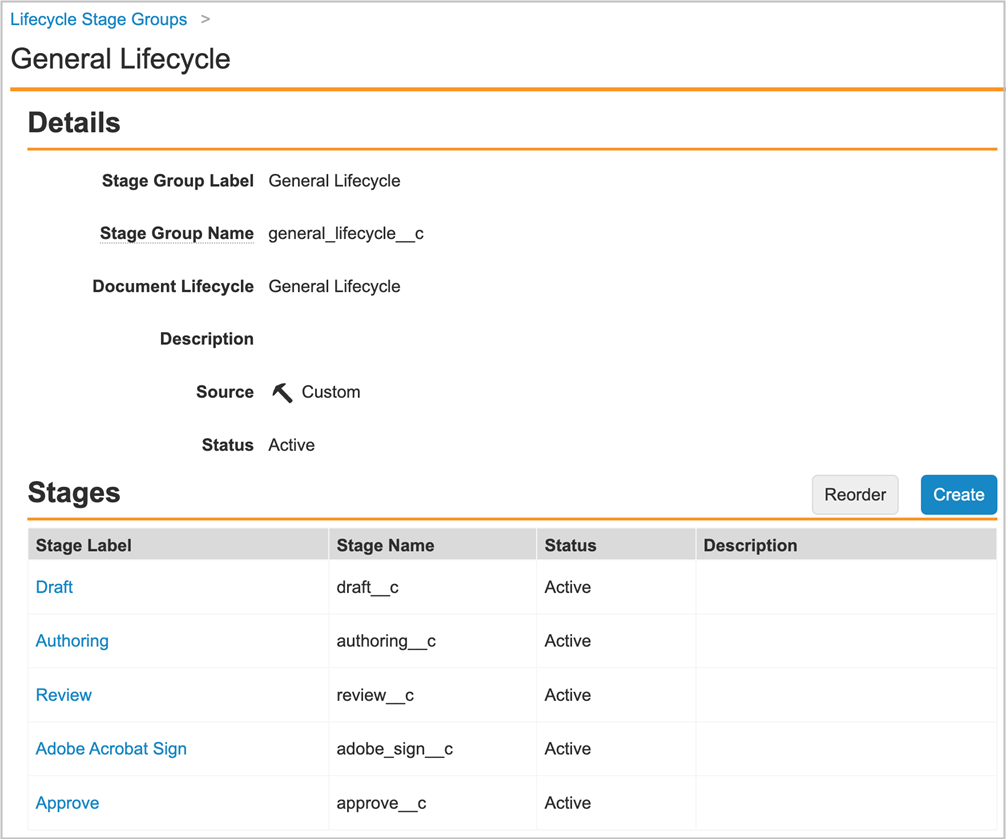Viewport: 1006px width, 839px height.
Task: Open Lifecycle Stage Groups breadcrumb link
Action: [98, 19]
